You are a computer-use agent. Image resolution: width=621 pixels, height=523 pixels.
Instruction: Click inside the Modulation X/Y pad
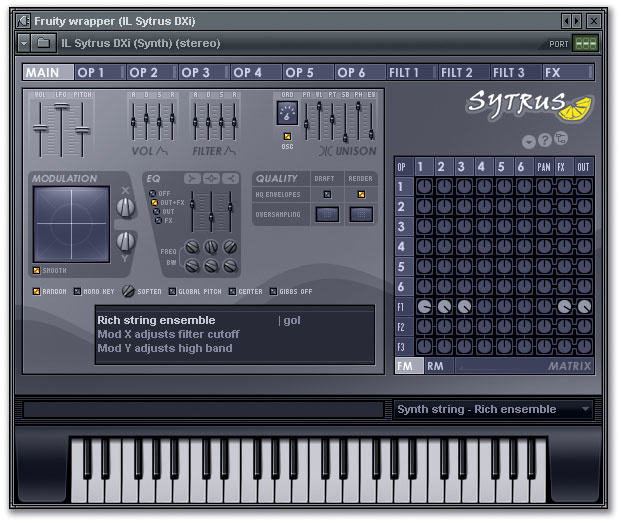71,224
